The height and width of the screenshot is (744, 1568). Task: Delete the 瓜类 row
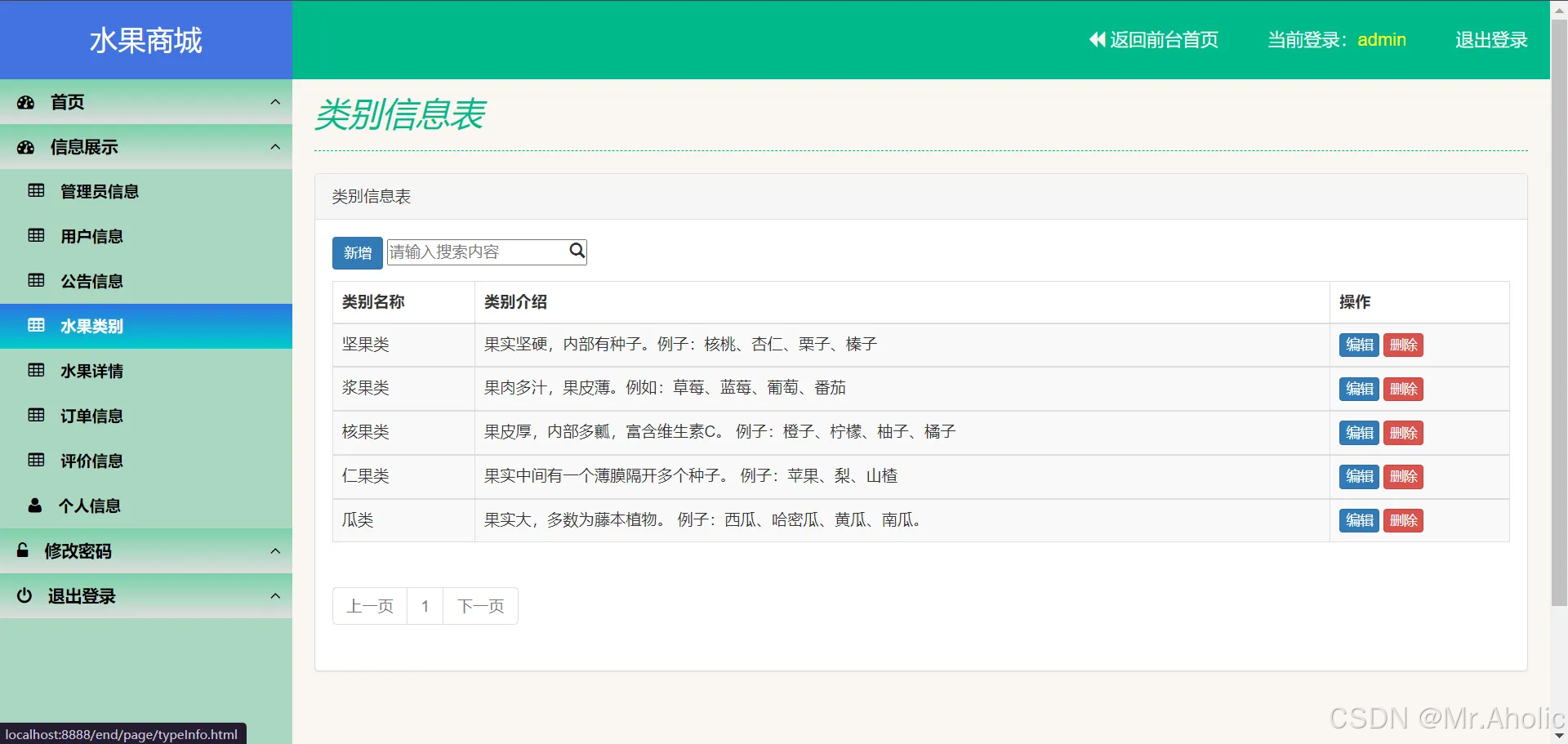[1403, 520]
